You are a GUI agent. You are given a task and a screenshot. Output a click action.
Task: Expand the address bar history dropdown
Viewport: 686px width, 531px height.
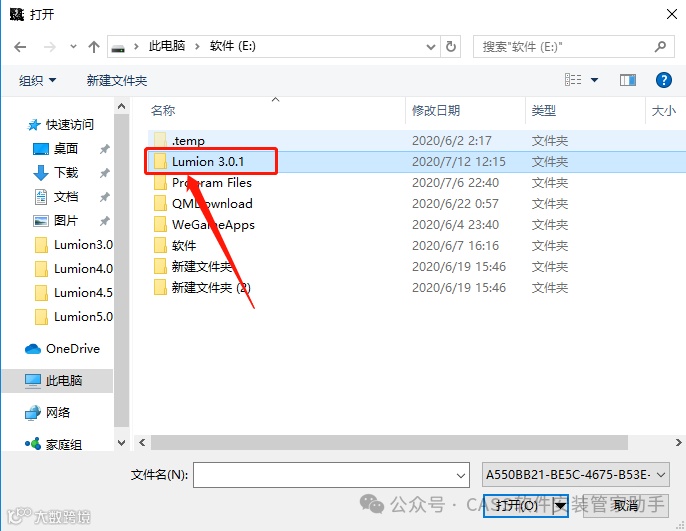[x=431, y=47]
